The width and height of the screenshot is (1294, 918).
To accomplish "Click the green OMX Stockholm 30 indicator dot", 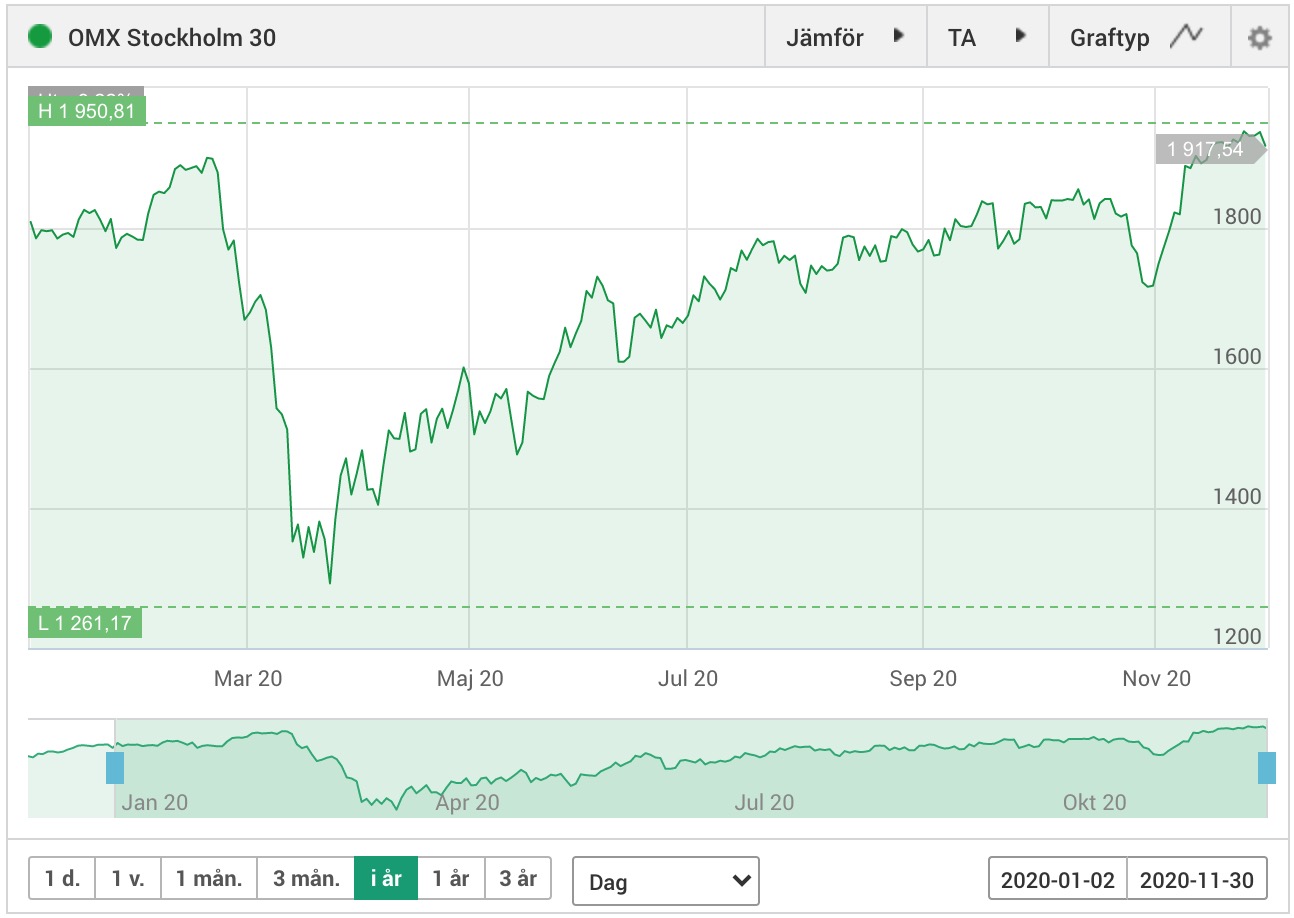I will point(40,38).
